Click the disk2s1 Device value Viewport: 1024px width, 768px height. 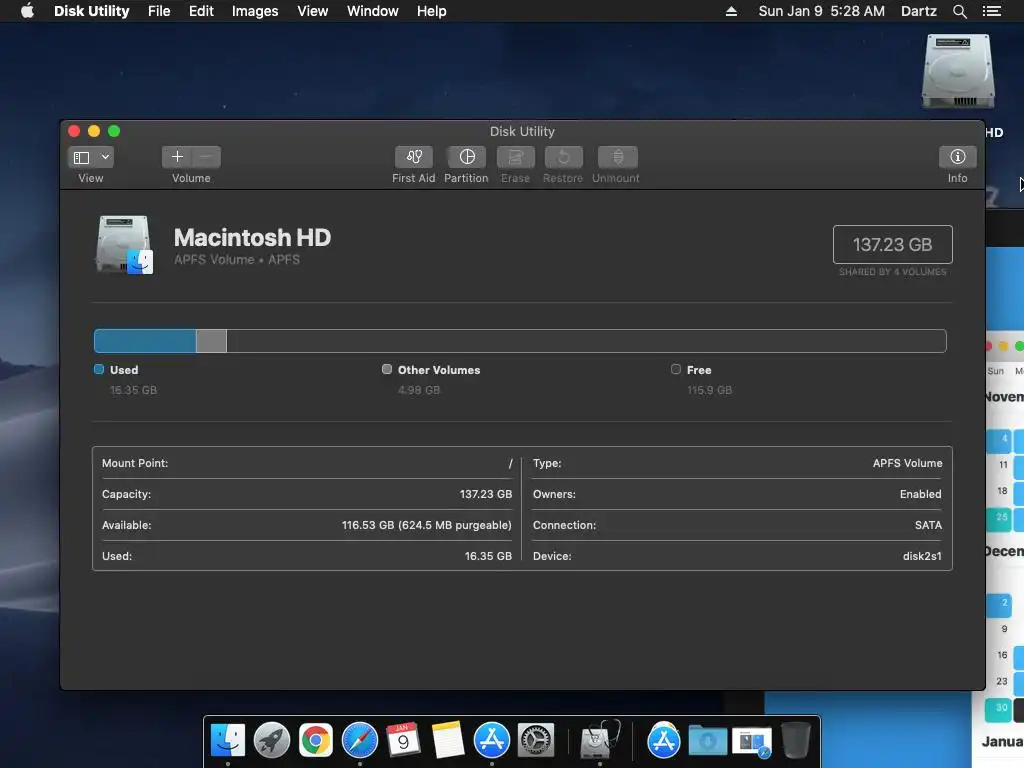click(x=922, y=556)
